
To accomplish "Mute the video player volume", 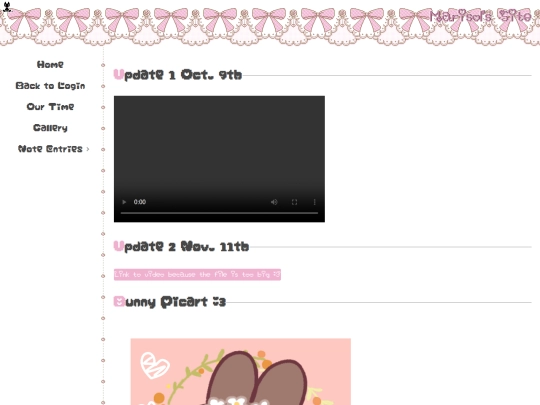I will [x=274, y=202].
